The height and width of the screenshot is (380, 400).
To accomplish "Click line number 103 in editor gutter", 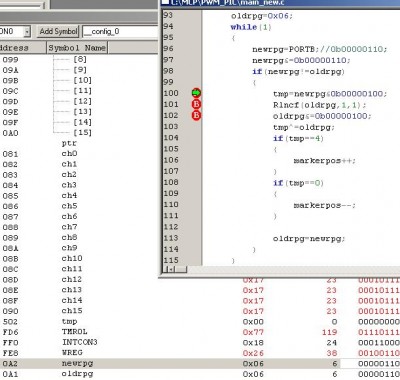I will [171, 127].
